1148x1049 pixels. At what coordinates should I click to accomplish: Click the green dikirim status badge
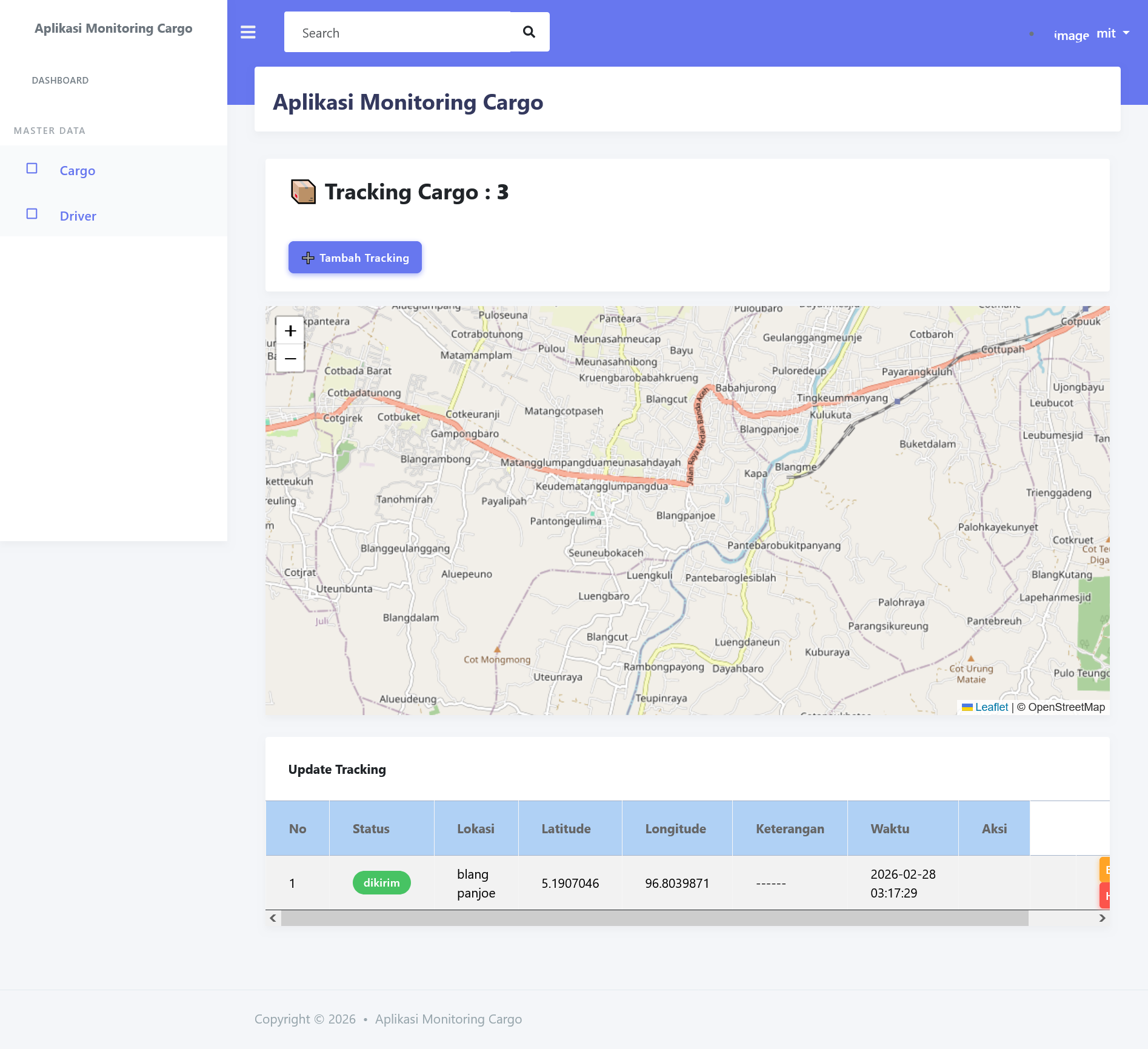click(x=381, y=883)
